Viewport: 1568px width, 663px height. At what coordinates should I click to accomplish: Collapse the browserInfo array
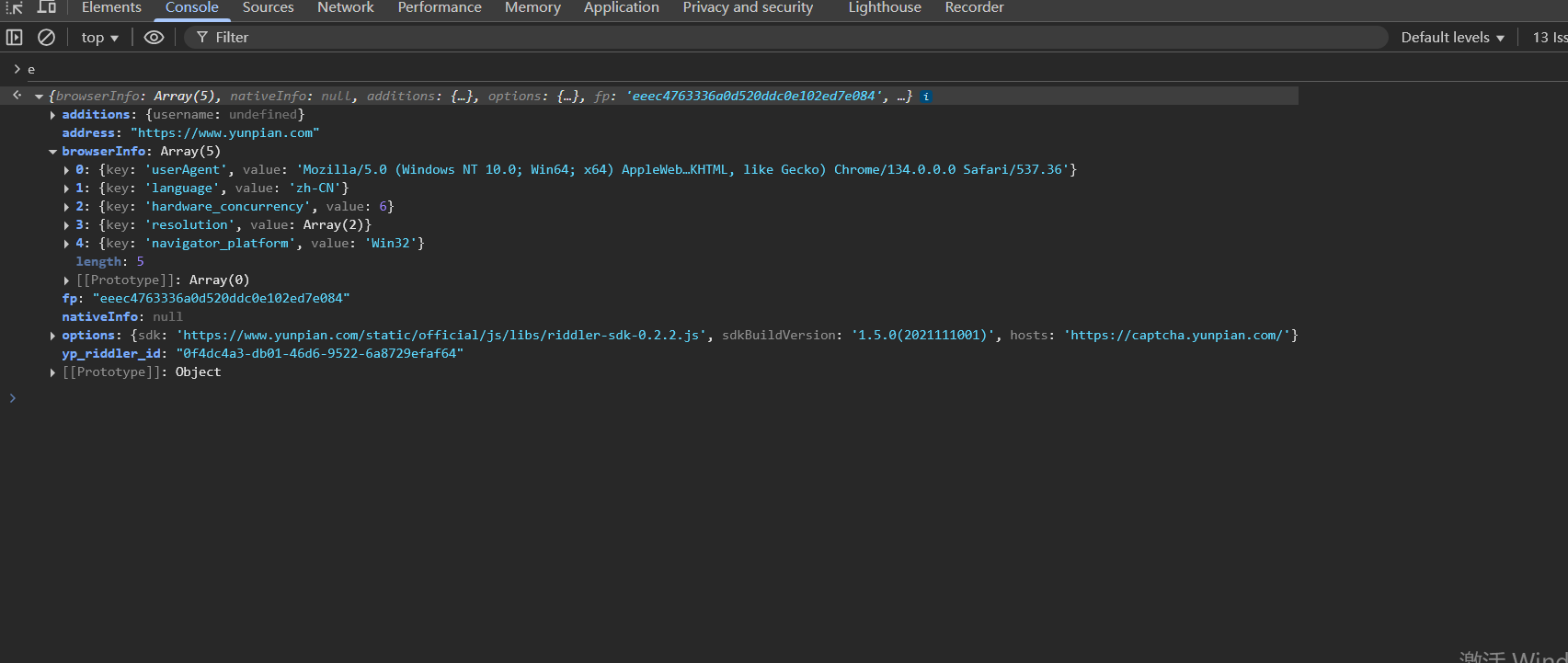pos(52,152)
